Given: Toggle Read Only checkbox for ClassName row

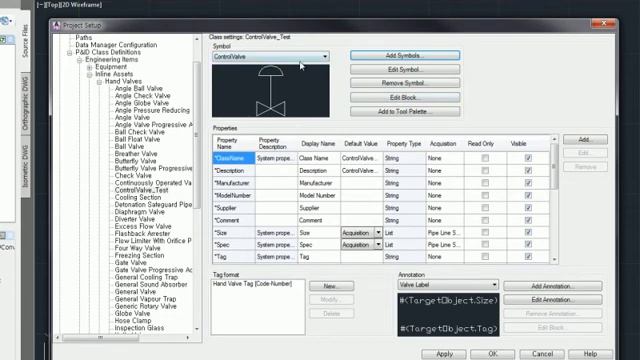Looking at the screenshot, I should (x=485, y=158).
